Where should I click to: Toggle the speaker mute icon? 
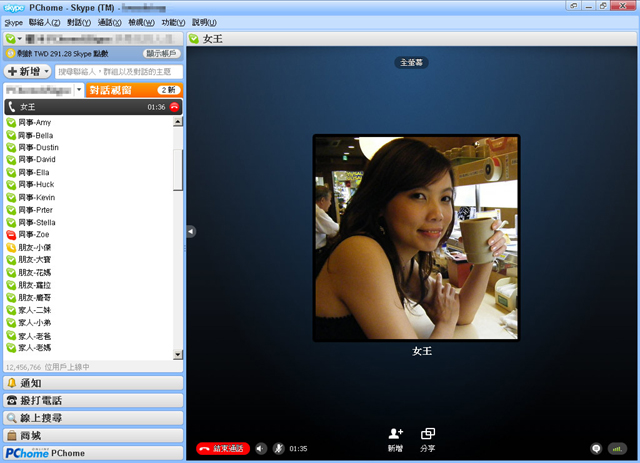coord(261,449)
